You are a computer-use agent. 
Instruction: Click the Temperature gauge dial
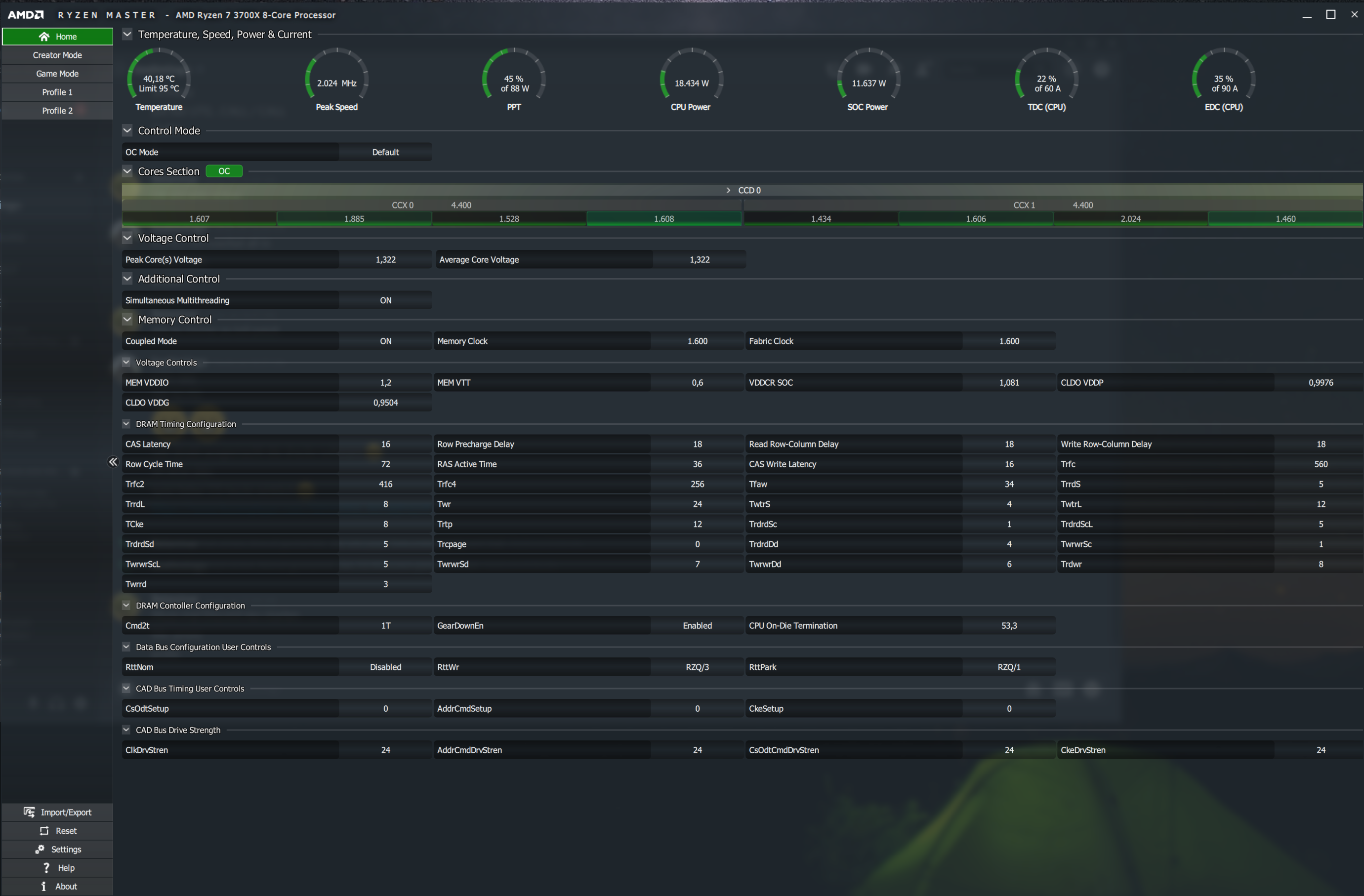click(159, 79)
